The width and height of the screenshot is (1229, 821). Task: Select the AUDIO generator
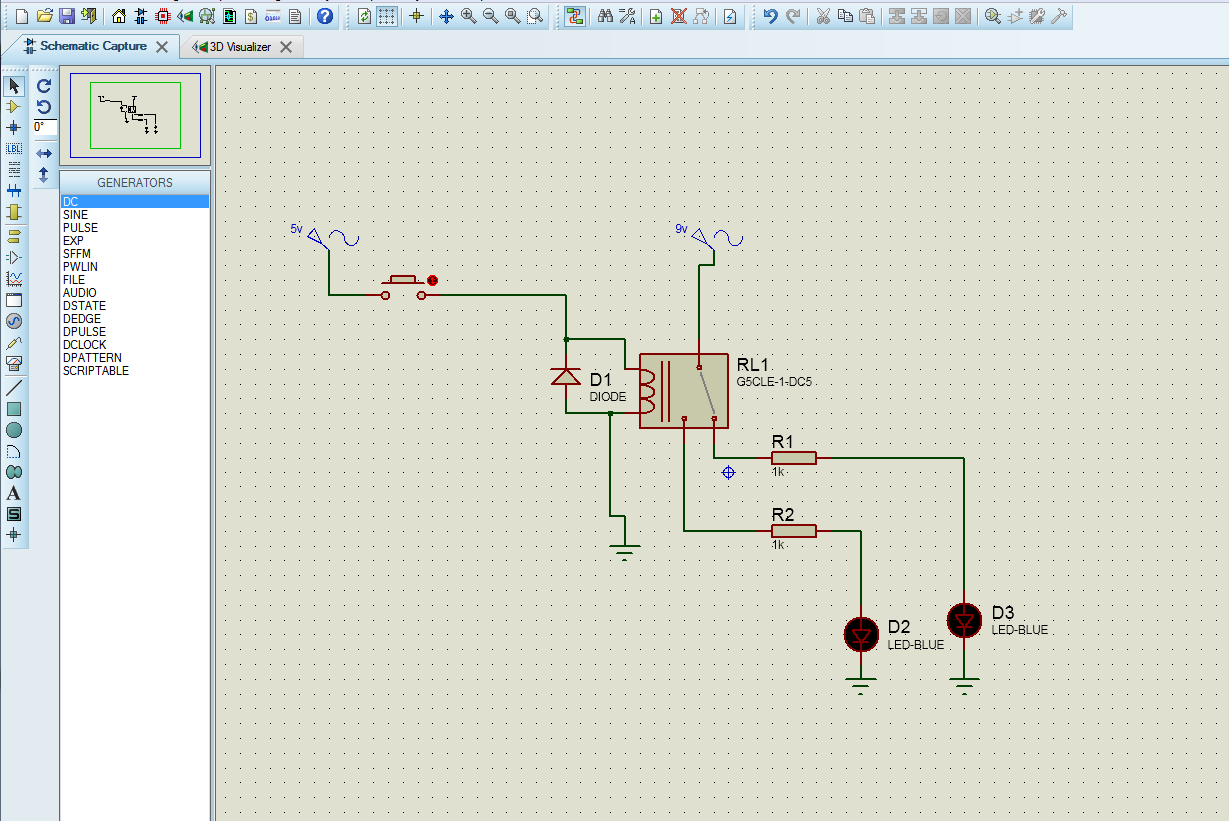pos(135,293)
